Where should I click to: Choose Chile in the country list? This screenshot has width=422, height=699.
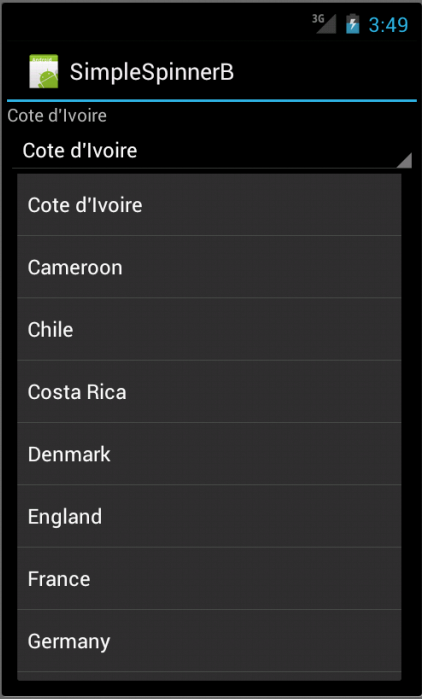209,329
